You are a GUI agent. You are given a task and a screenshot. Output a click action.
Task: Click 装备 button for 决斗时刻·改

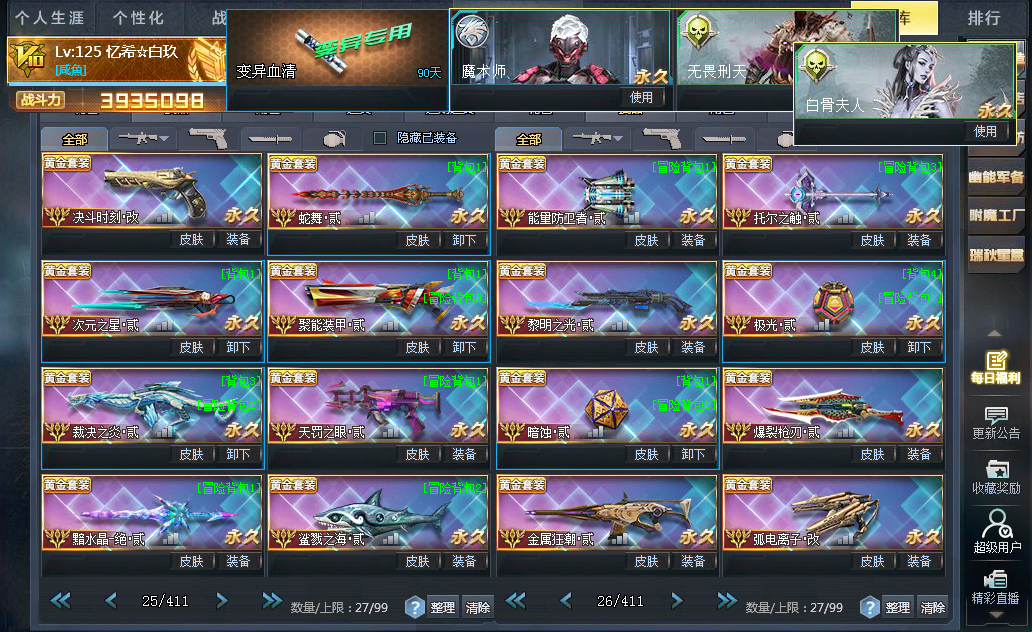click(x=238, y=240)
